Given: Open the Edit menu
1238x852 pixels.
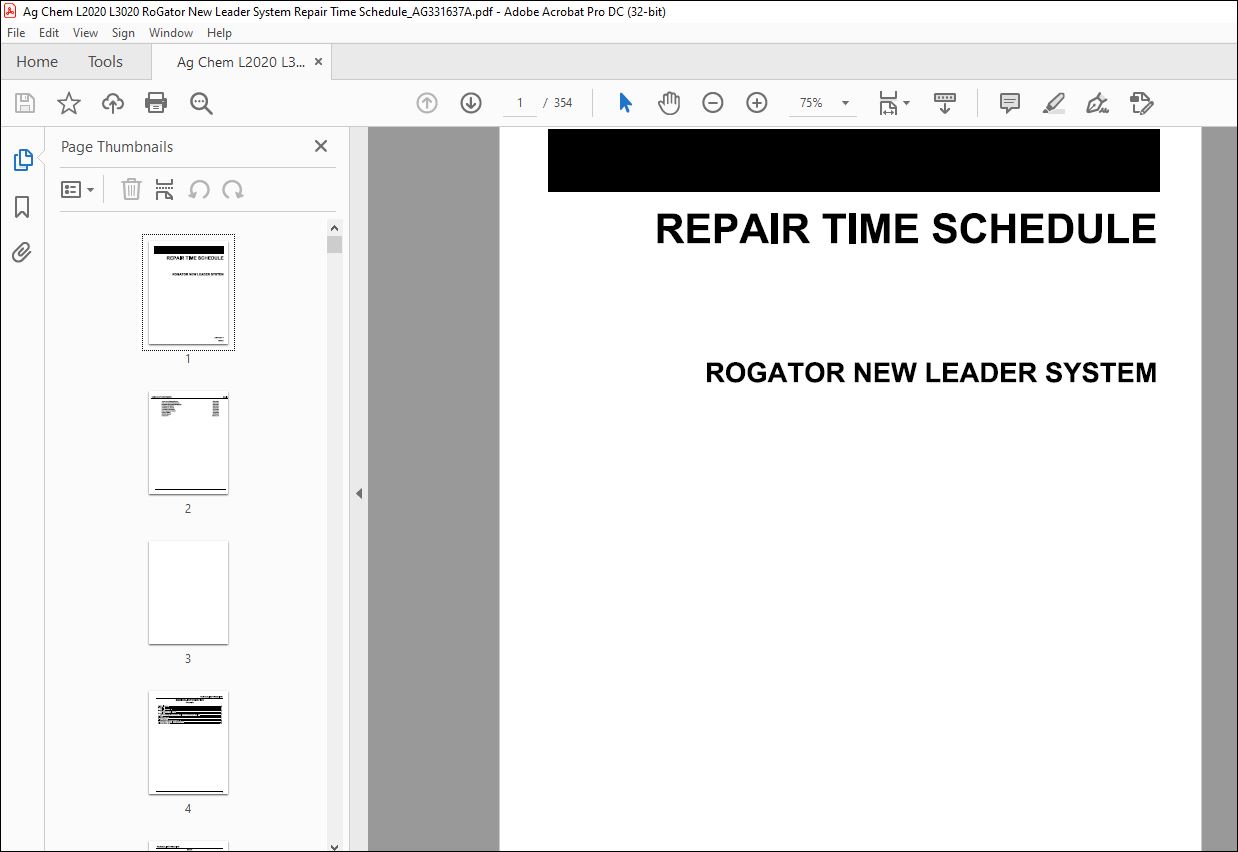Looking at the screenshot, I should (49, 33).
